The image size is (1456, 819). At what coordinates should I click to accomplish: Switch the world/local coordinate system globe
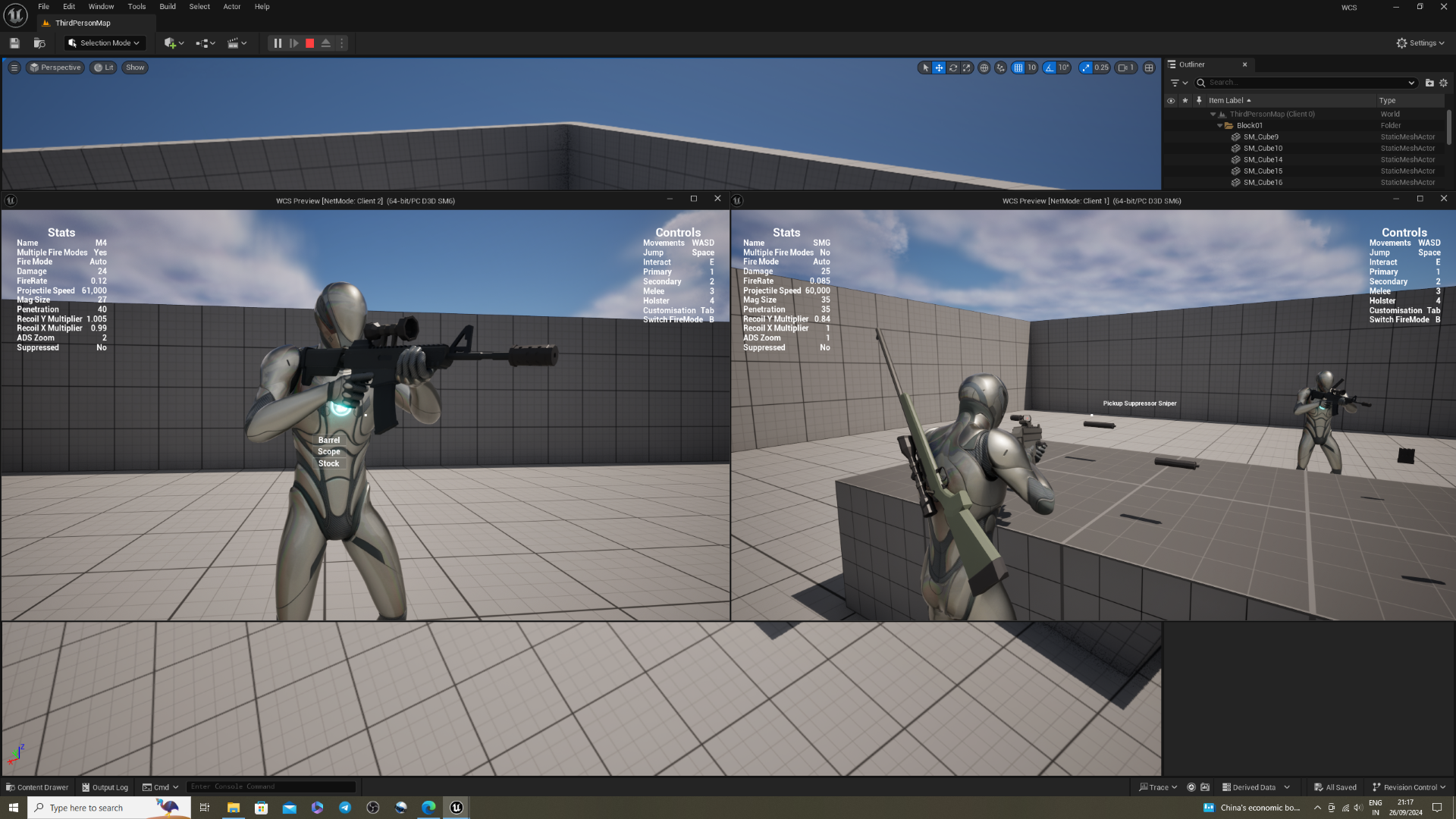(x=984, y=67)
